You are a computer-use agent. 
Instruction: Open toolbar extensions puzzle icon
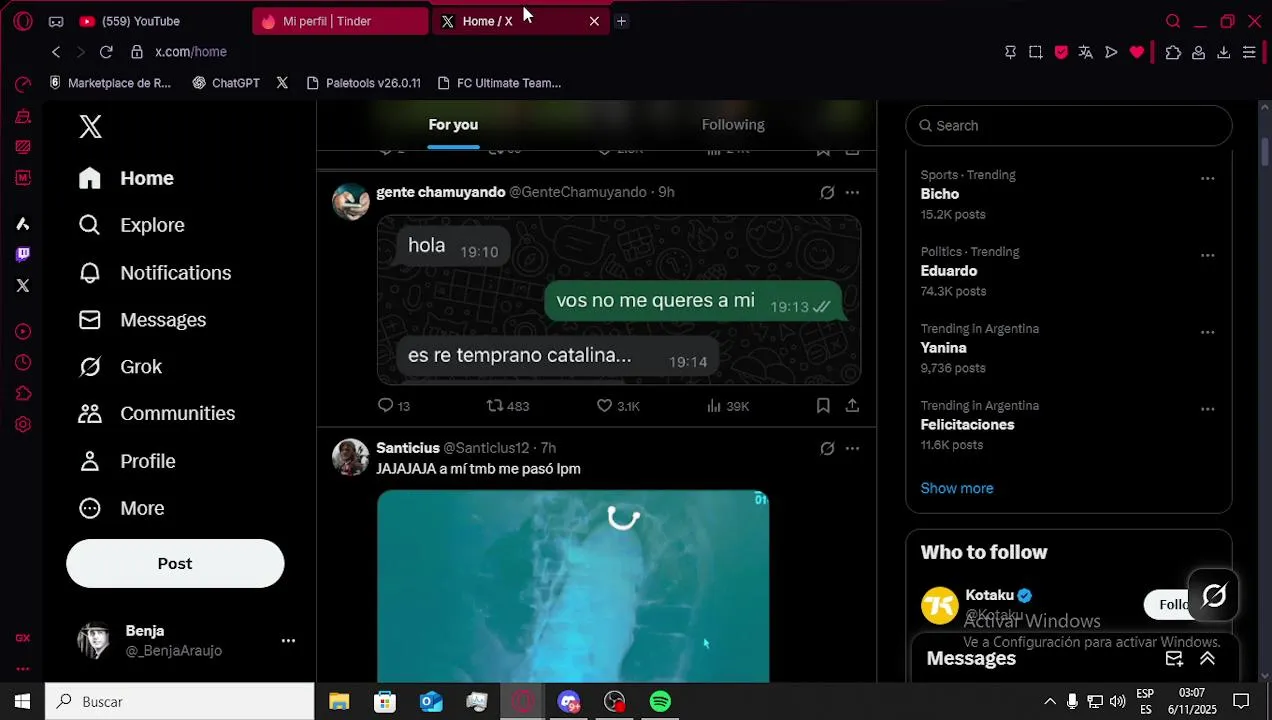(x=1173, y=52)
